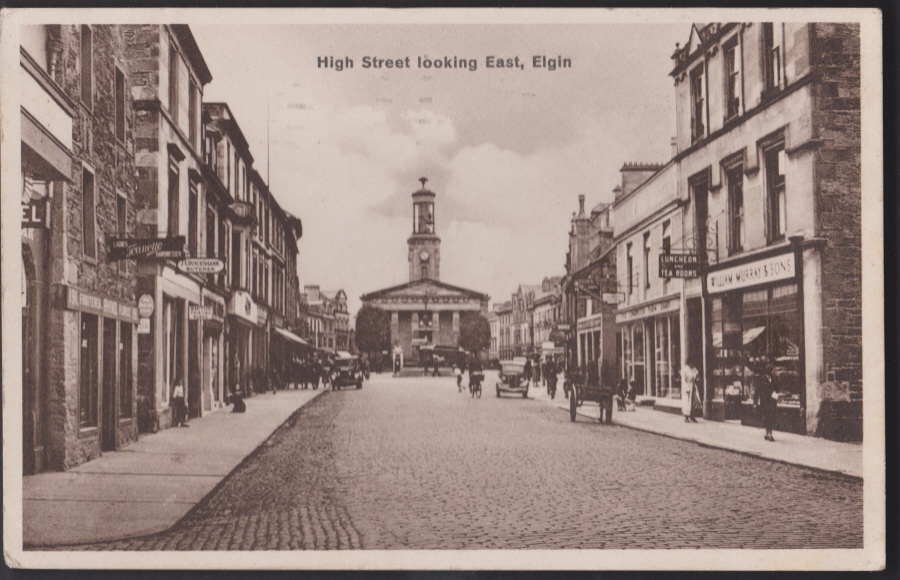Image resolution: width=900 pixels, height=580 pixels.
Task: Click the clock face on the tower
Action: tap(424, 256)
